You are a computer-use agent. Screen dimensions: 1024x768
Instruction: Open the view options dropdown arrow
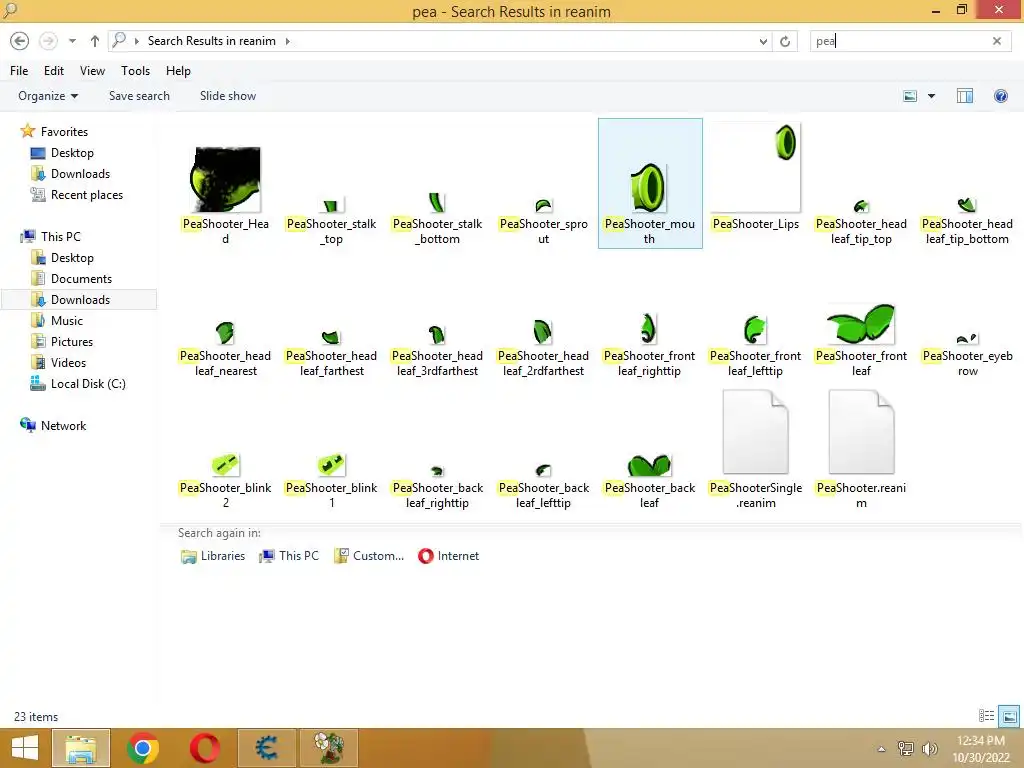(x=931, y=96)
